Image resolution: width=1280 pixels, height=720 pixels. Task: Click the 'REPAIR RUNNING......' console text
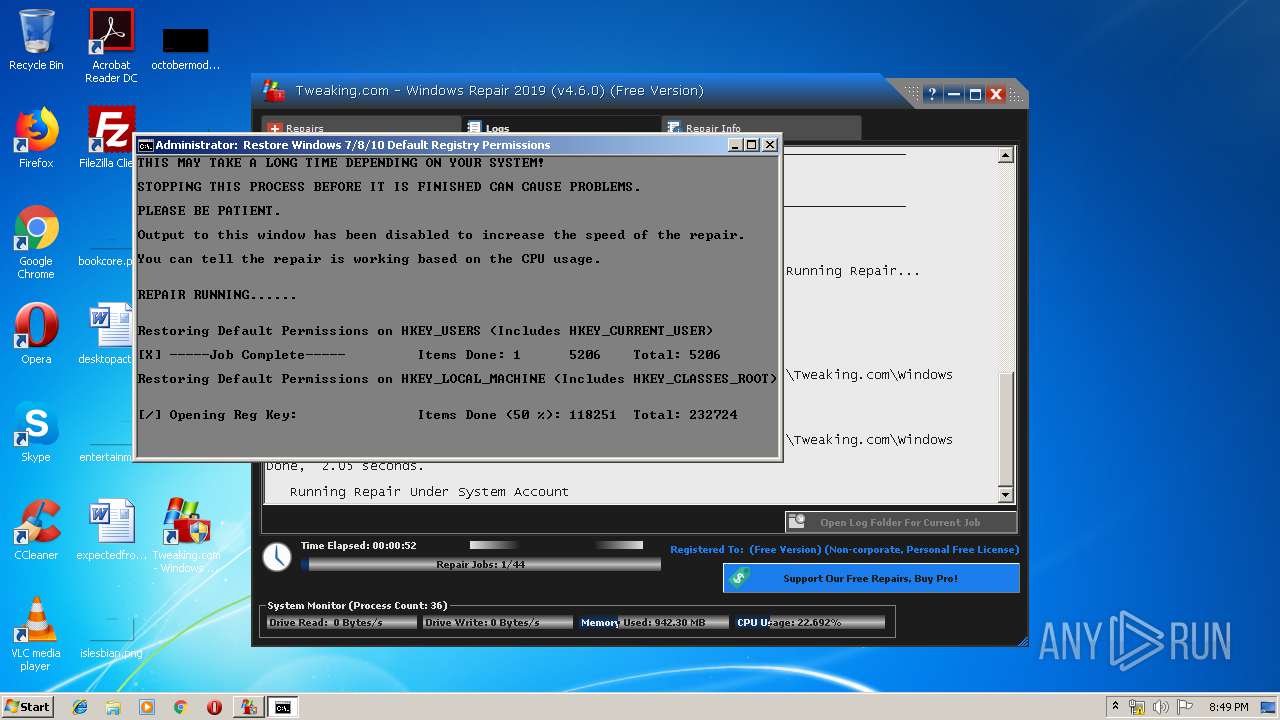(x=217, y=295)
